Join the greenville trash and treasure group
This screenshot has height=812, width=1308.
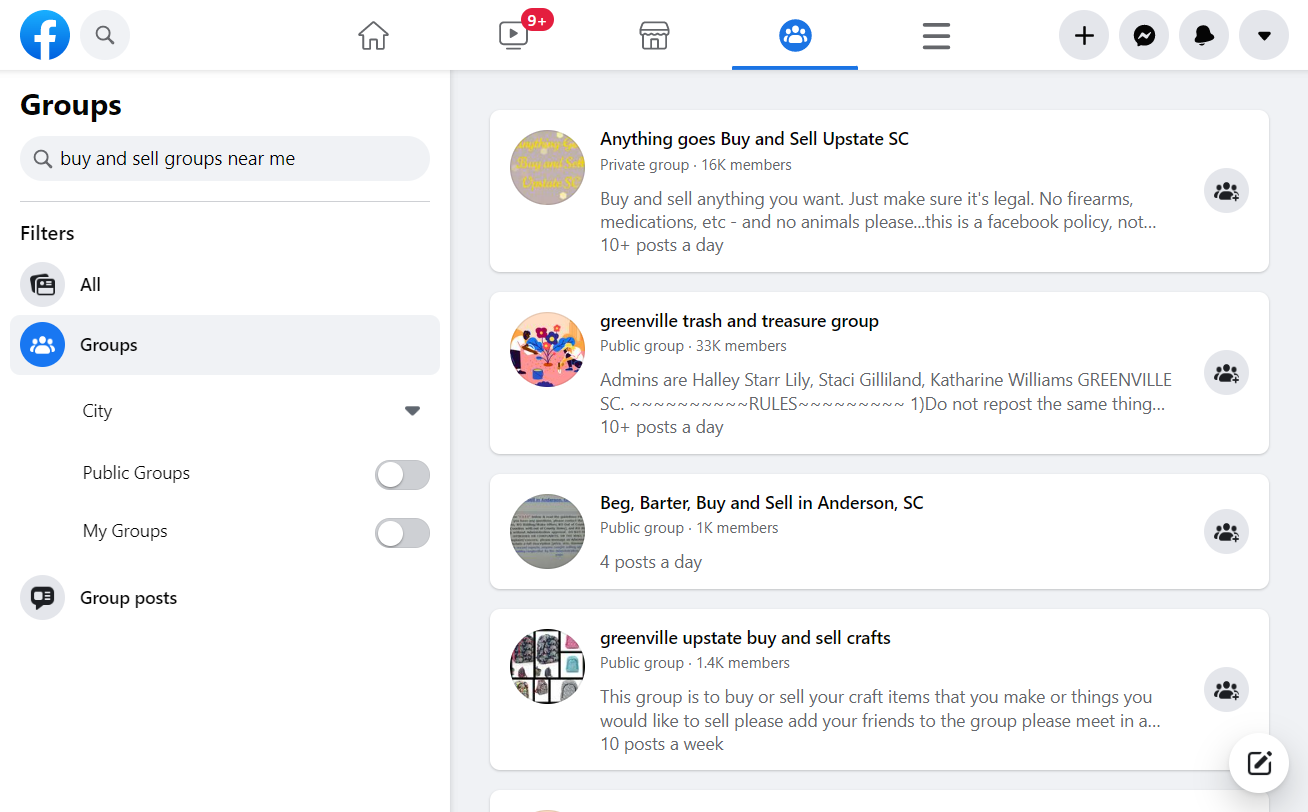pos(1226,372)
